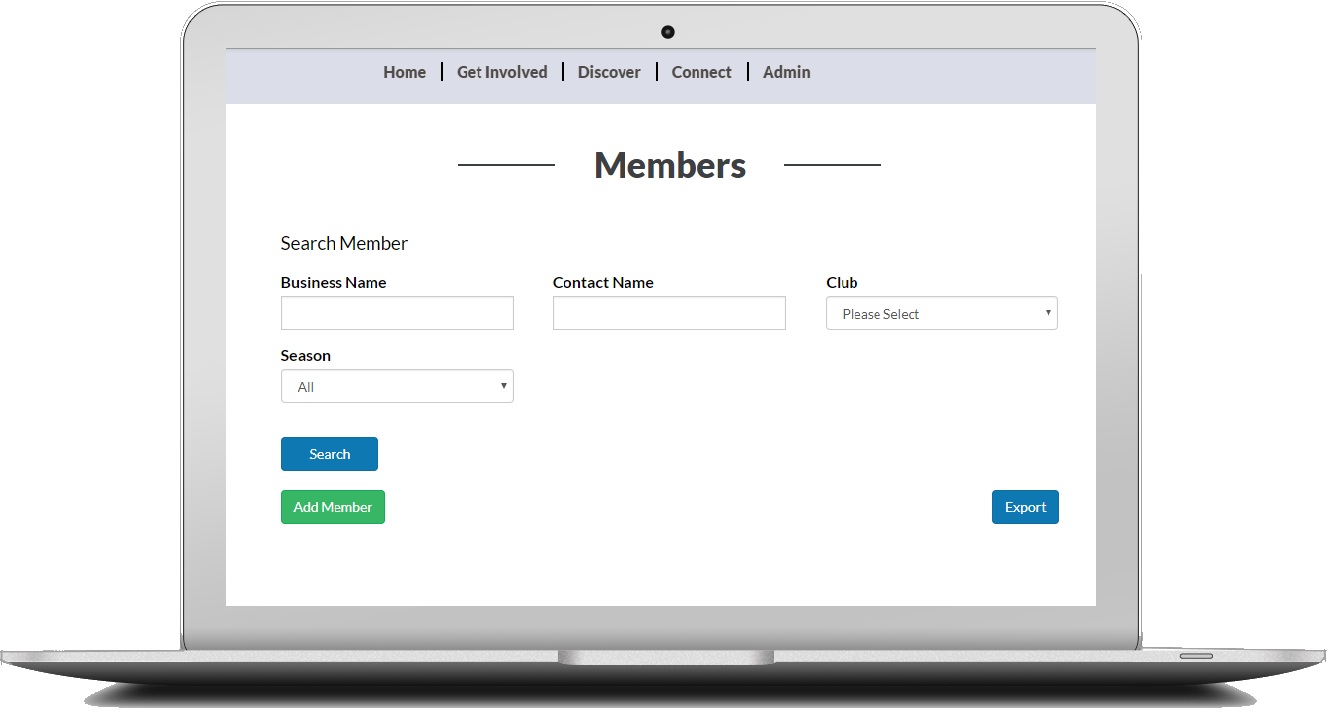Viewport: 1327px width, 716px height.
Task: Focus the Business Name input field
Action: click(x=397, y=313)
